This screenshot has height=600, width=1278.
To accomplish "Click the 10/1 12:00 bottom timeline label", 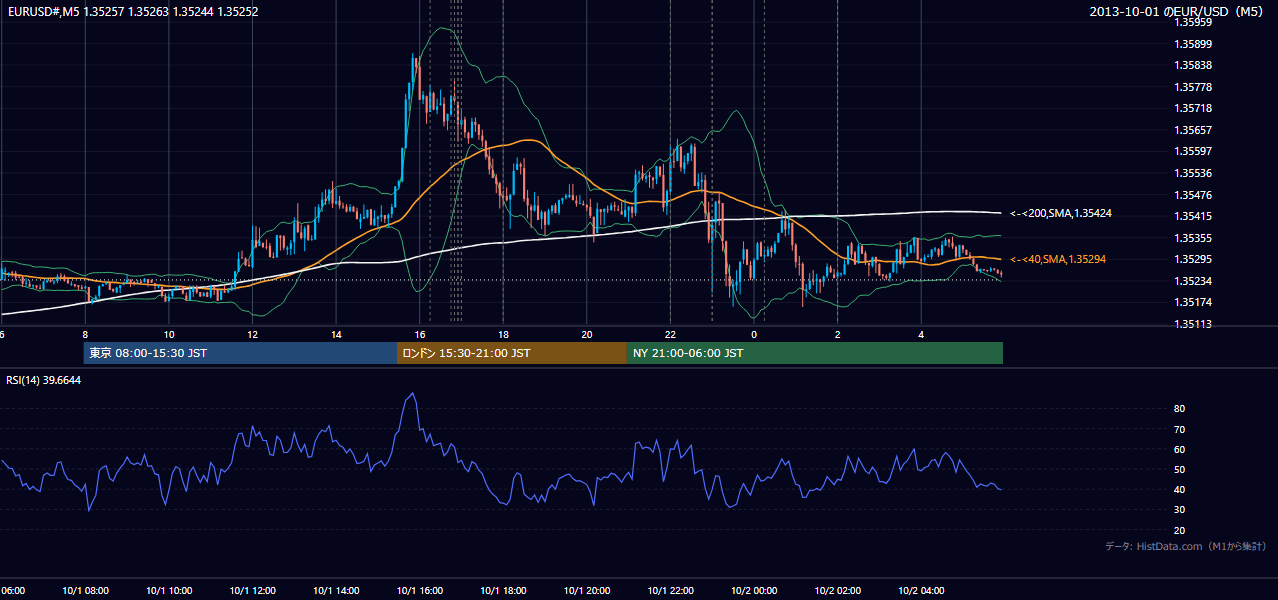I will [x=253, y=590].
